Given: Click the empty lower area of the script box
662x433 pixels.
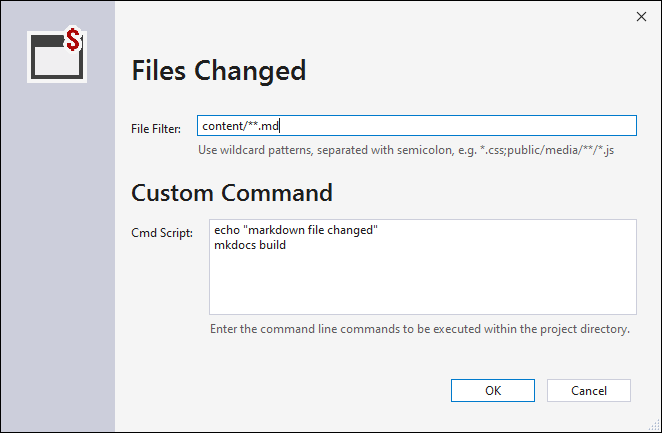Looking at the screenshot, I should [x=423, y=285].
